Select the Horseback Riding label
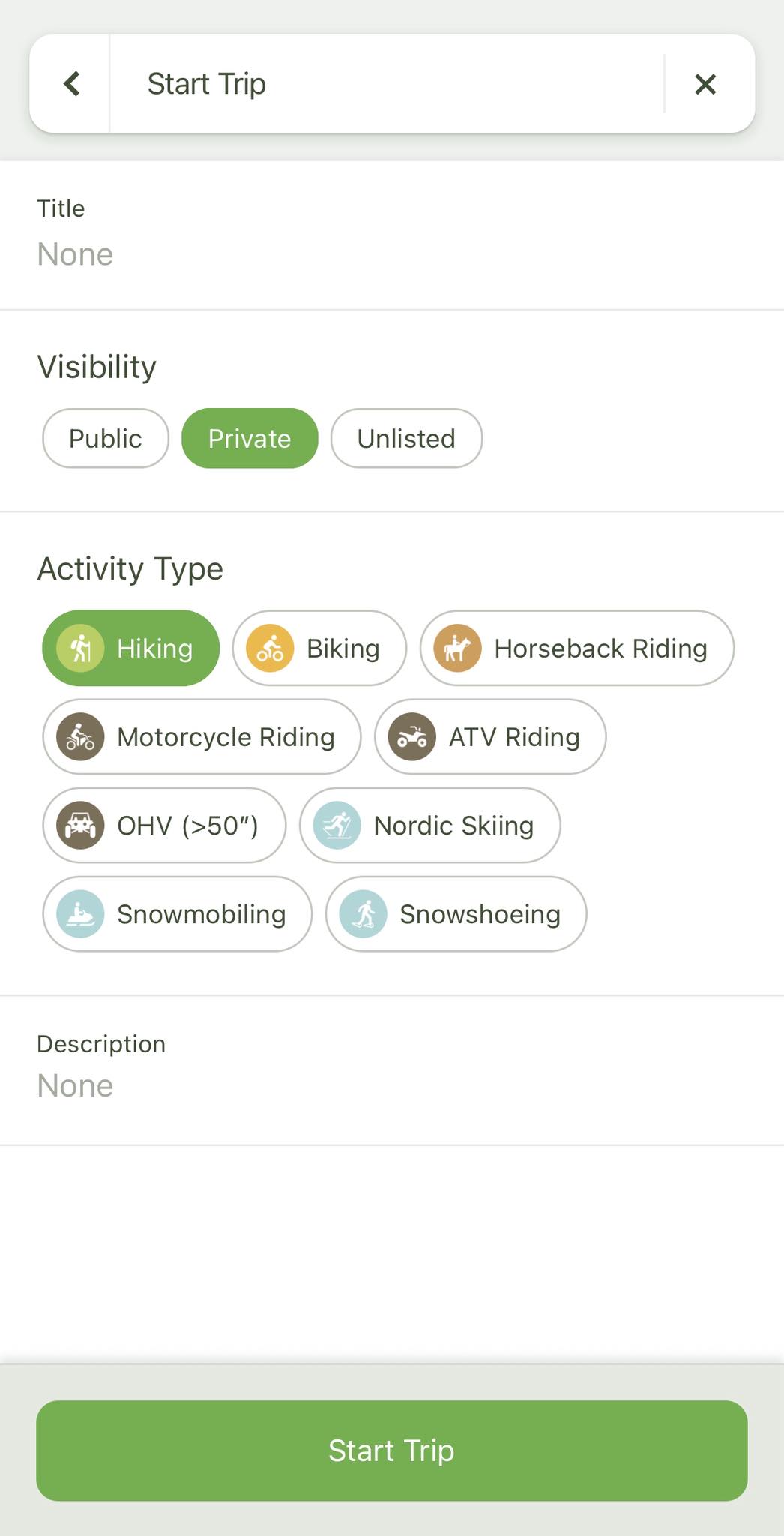The width and height of the screenshot is (784, 1536). (x=601, y=649)
